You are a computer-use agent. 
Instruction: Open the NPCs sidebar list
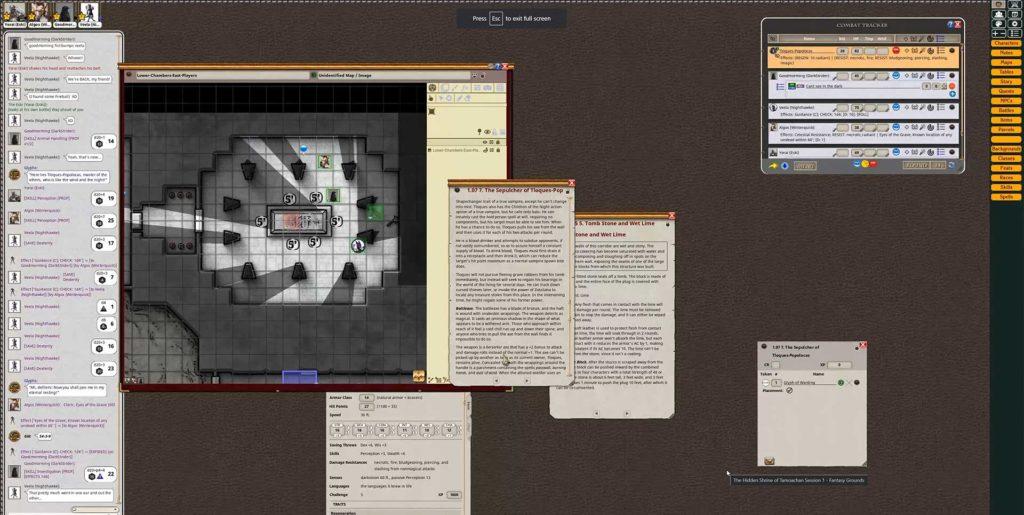coord(1006,101)
